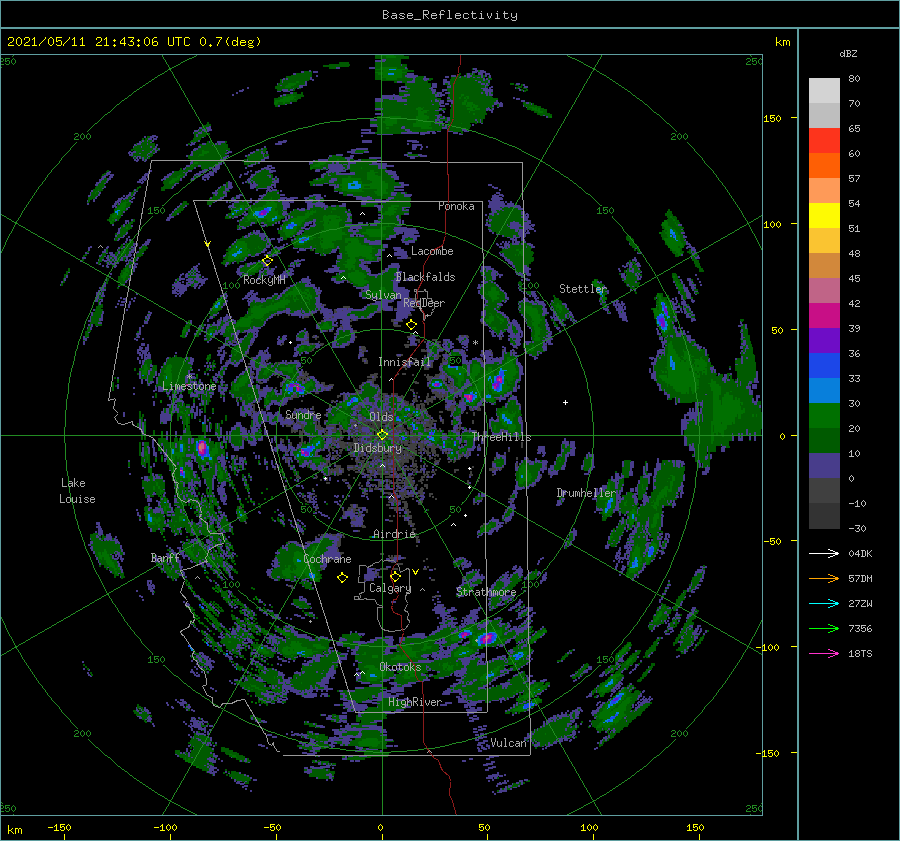
Task: Select the yellow diamond marker near RockyMH
Action: (267, 261)
